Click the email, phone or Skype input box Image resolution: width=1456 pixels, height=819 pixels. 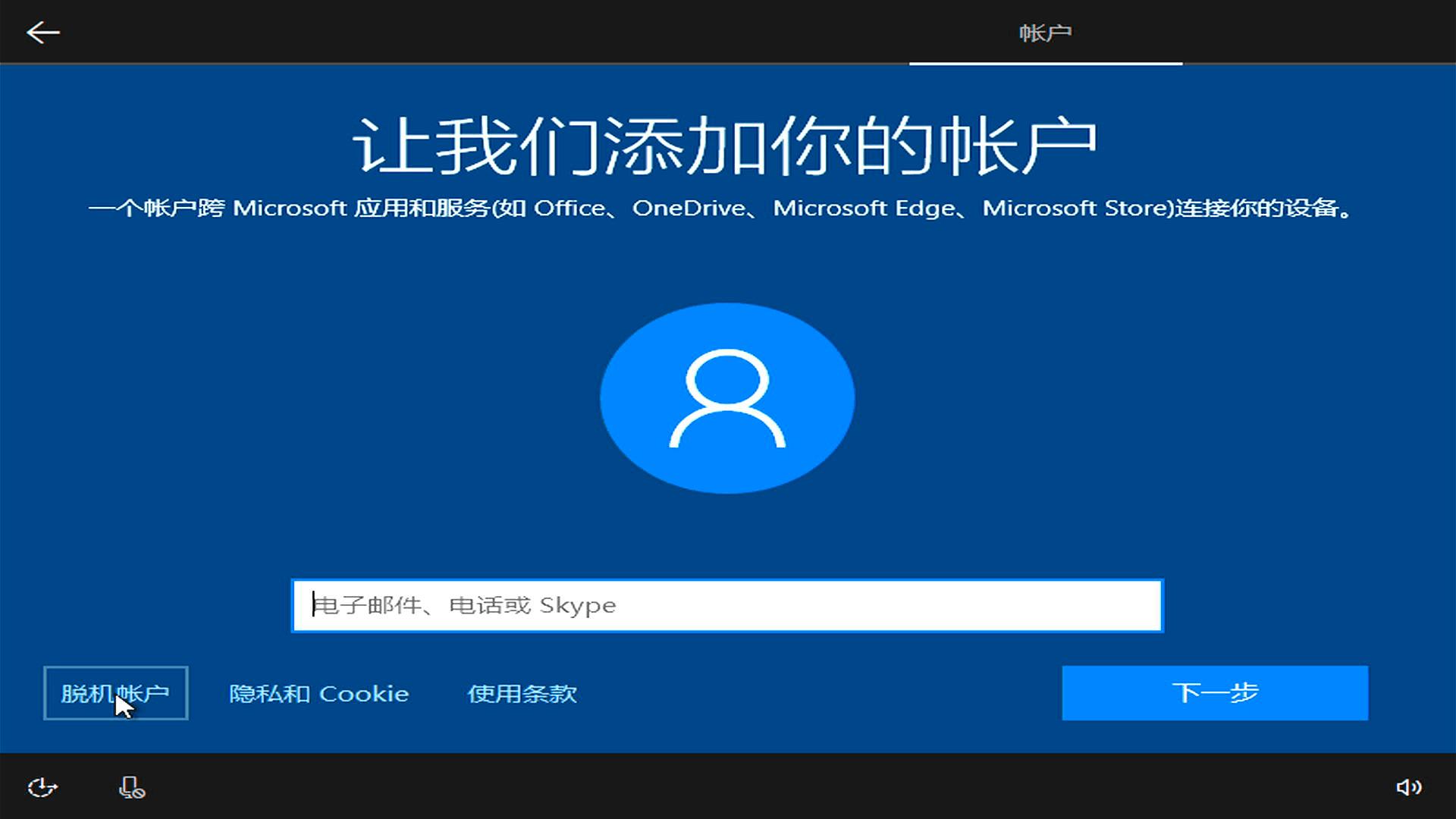pyautogui.click(x=727, y=605)
